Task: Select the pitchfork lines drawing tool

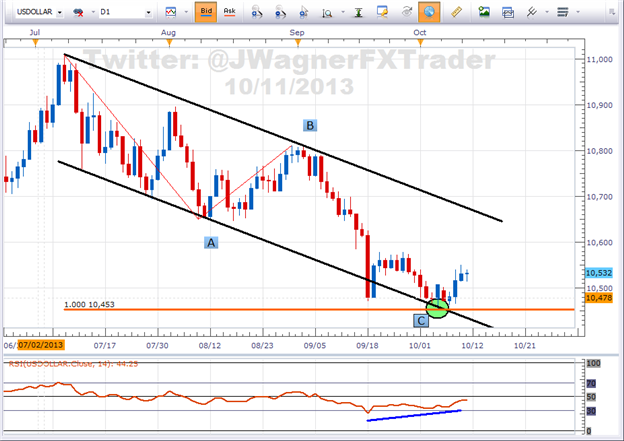Action: point(532,12)
